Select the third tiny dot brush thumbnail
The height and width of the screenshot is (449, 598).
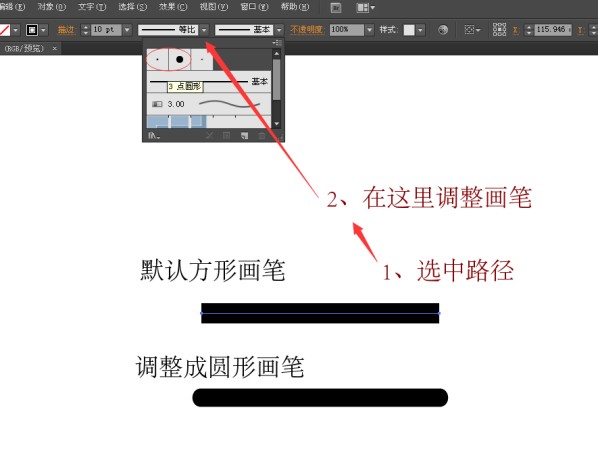coord(202,60)
